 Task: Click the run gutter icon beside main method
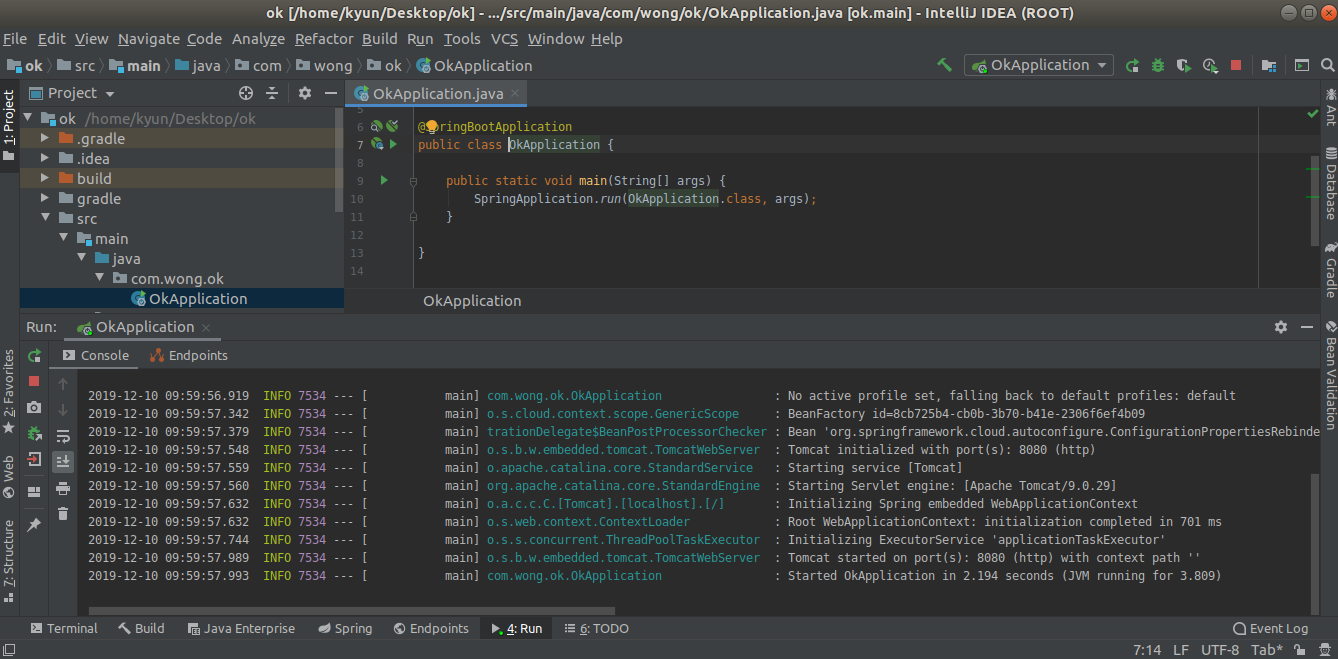click(x=384, y=181)
